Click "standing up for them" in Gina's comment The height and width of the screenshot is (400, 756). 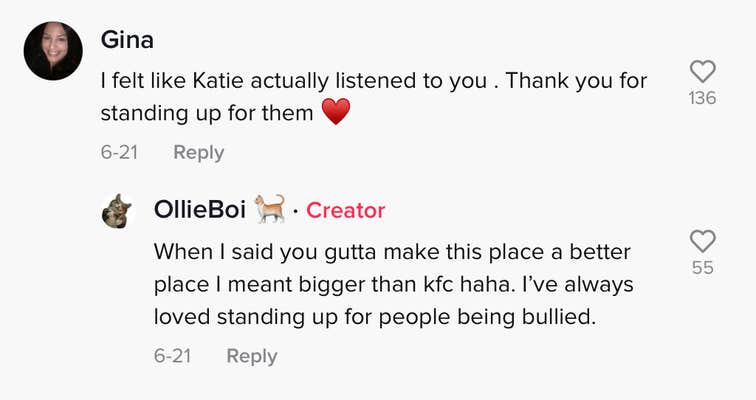point(206,114)
